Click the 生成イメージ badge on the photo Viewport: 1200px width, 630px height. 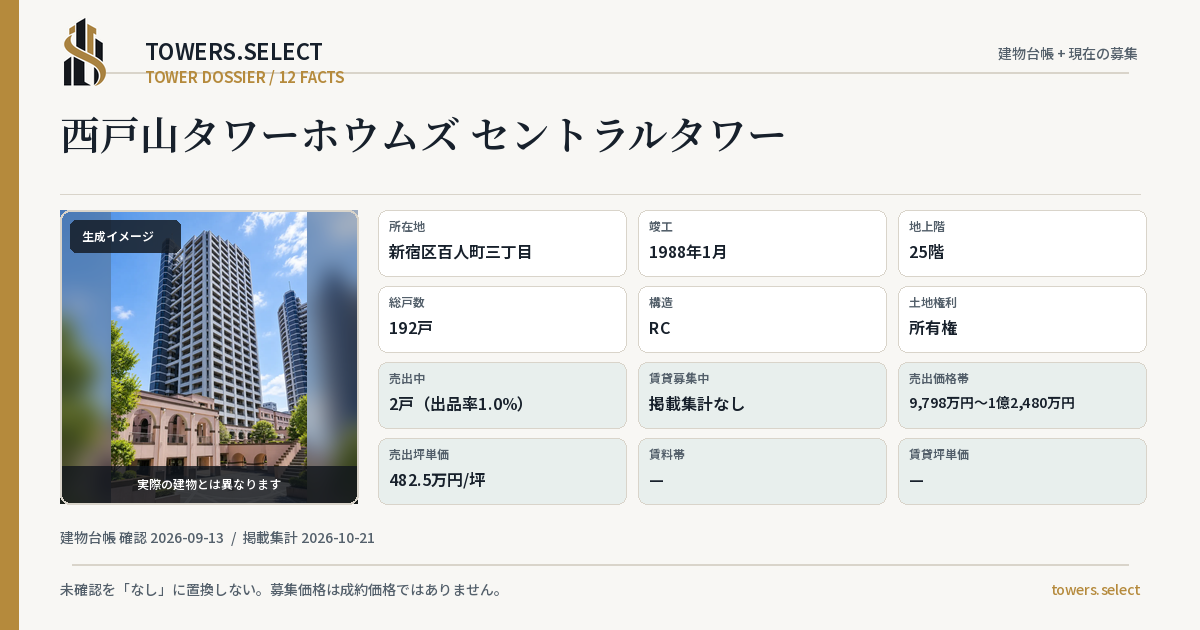tap(125, 237)
